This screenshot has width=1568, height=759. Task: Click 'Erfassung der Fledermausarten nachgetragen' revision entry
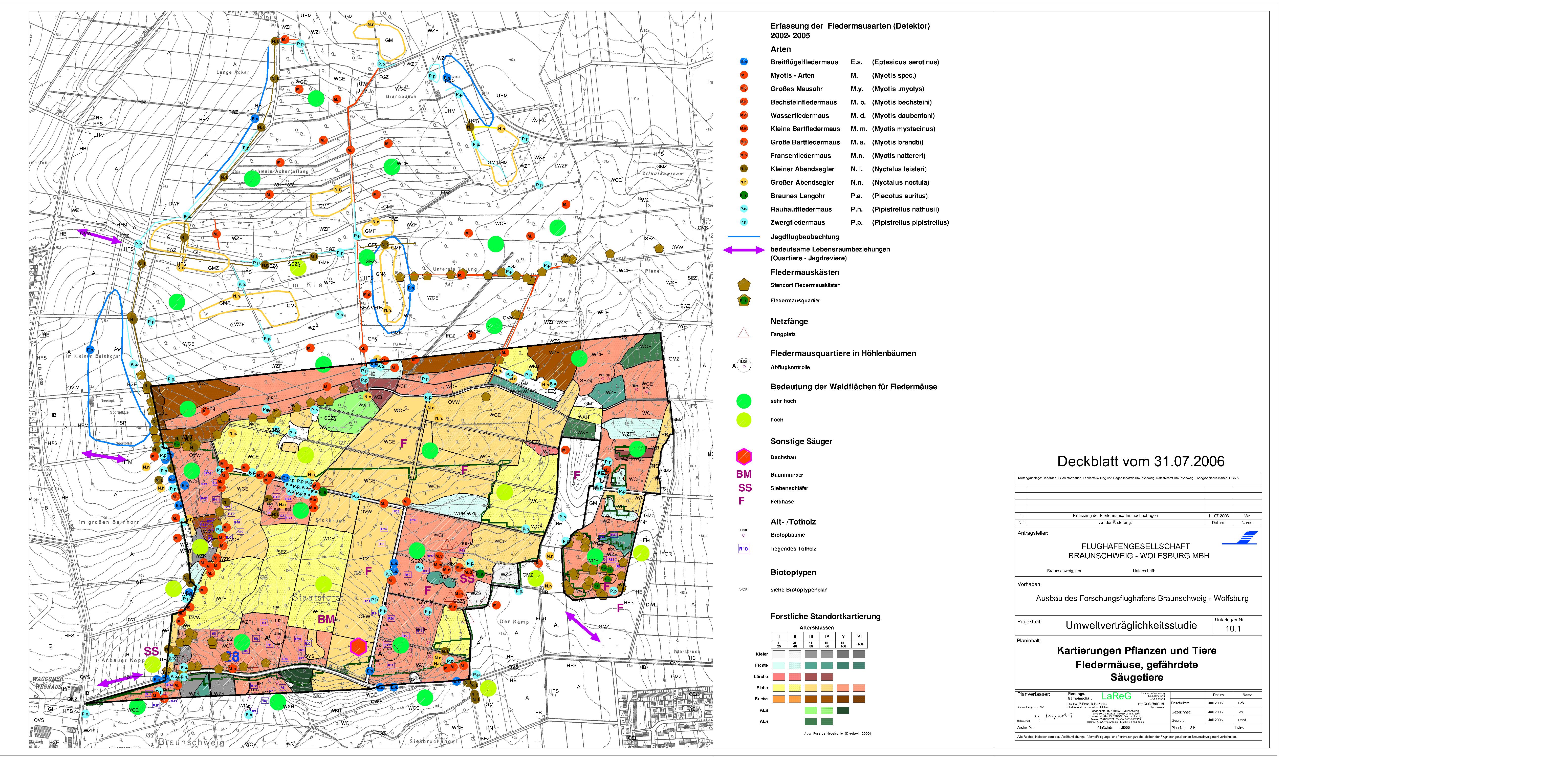[1115, 516]
